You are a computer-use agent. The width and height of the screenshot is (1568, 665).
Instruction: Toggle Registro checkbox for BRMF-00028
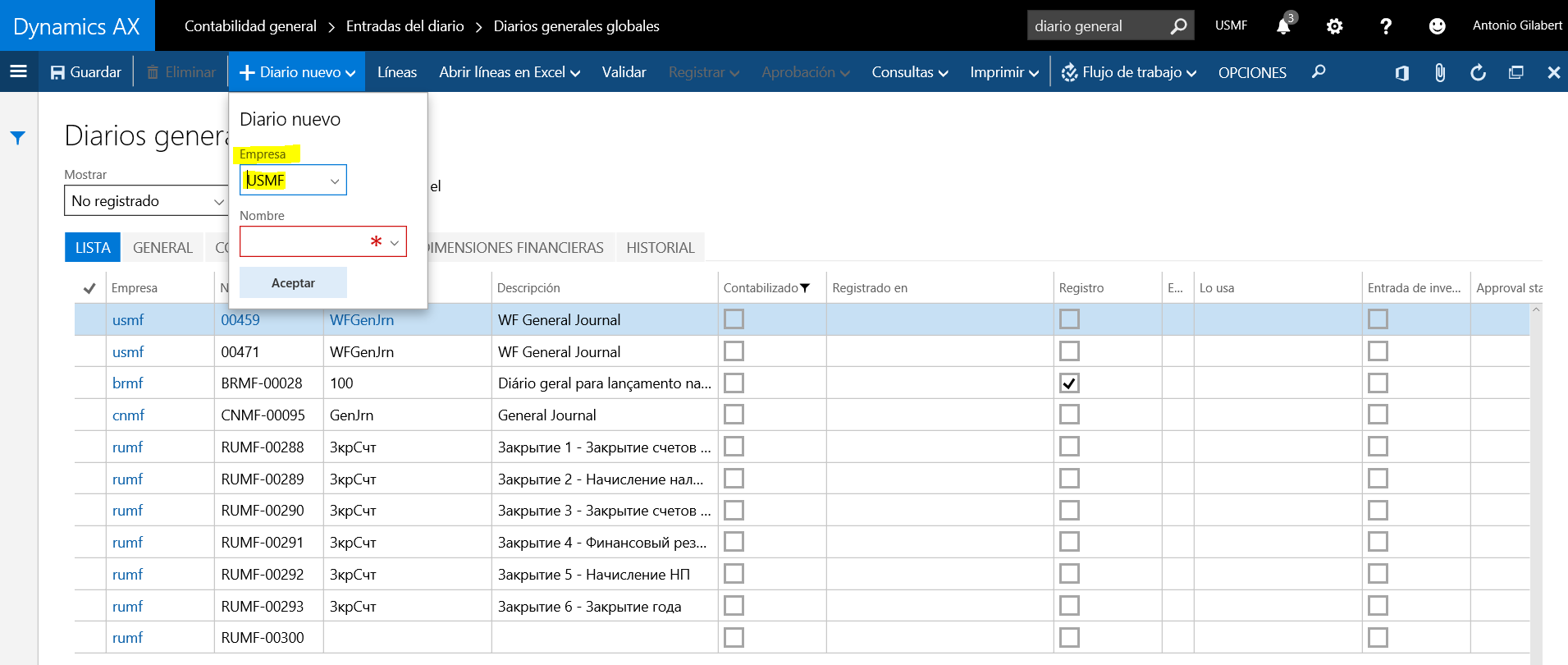point(1069,383)
